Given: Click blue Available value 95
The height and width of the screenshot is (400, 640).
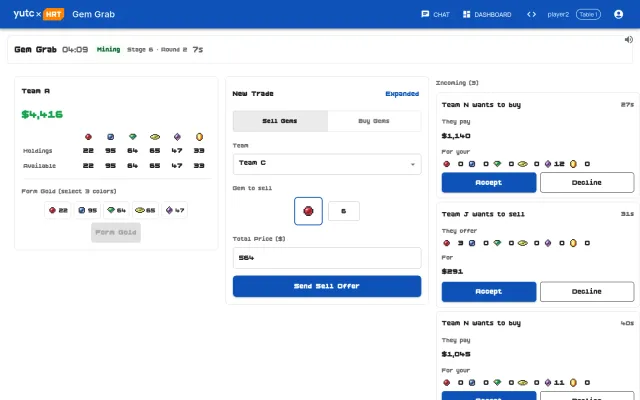Looking at the screenshot, I should 110,166.
